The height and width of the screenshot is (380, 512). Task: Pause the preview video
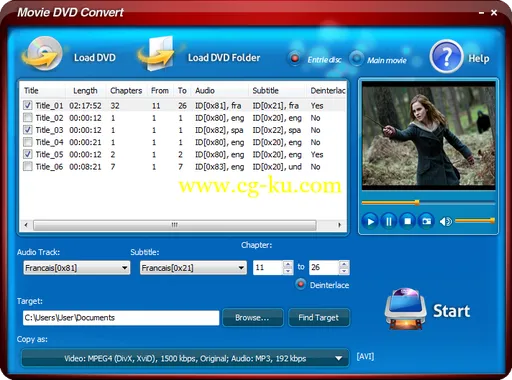coord(389,221)
